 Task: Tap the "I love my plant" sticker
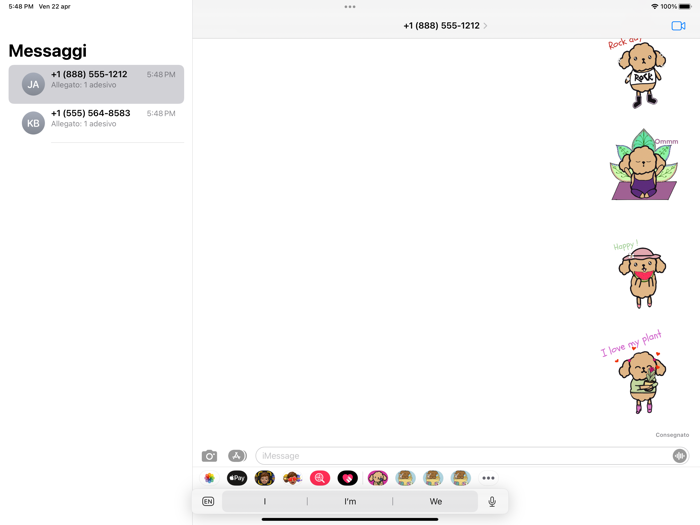[x=634, y=372]
